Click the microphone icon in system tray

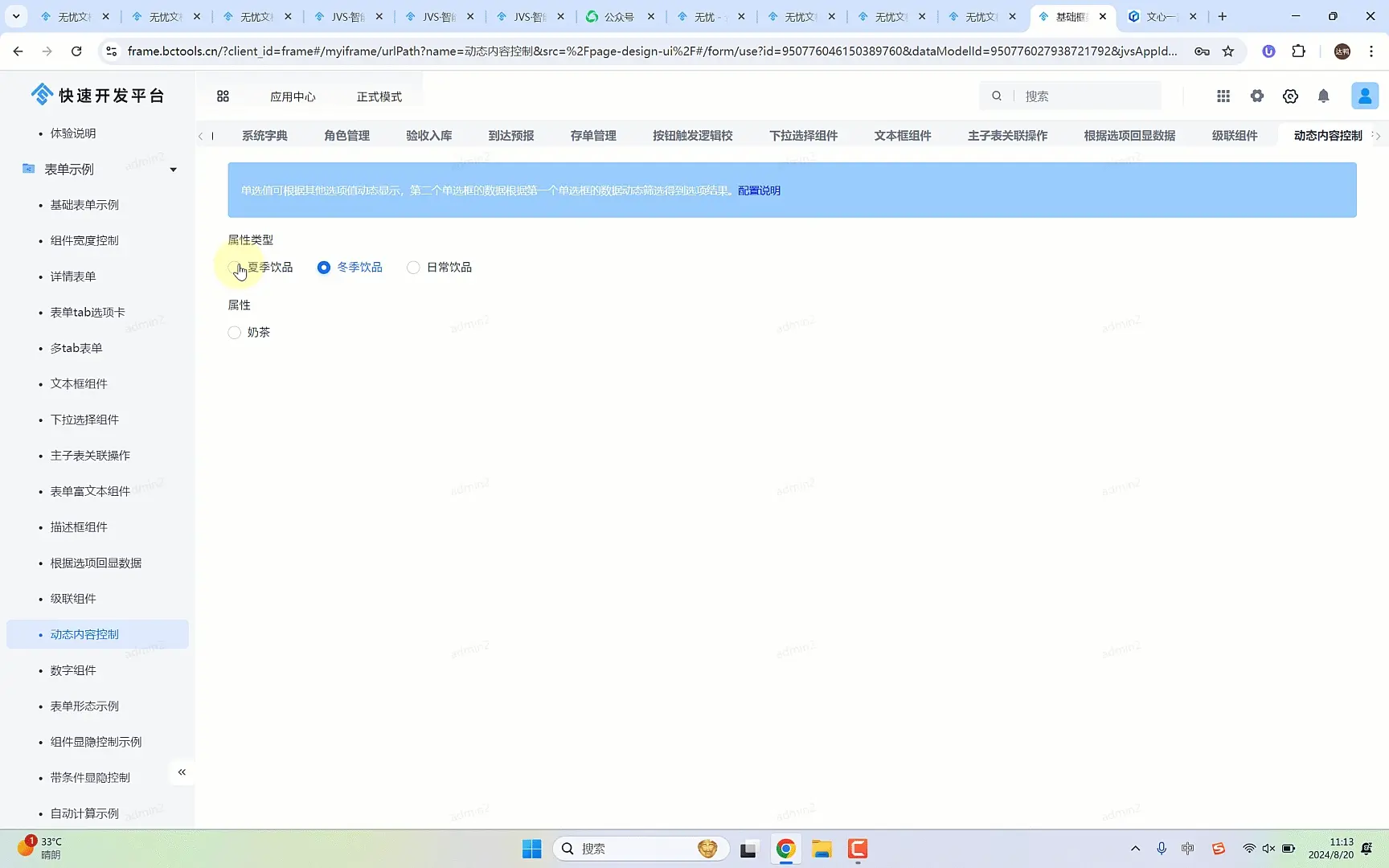1162,849
